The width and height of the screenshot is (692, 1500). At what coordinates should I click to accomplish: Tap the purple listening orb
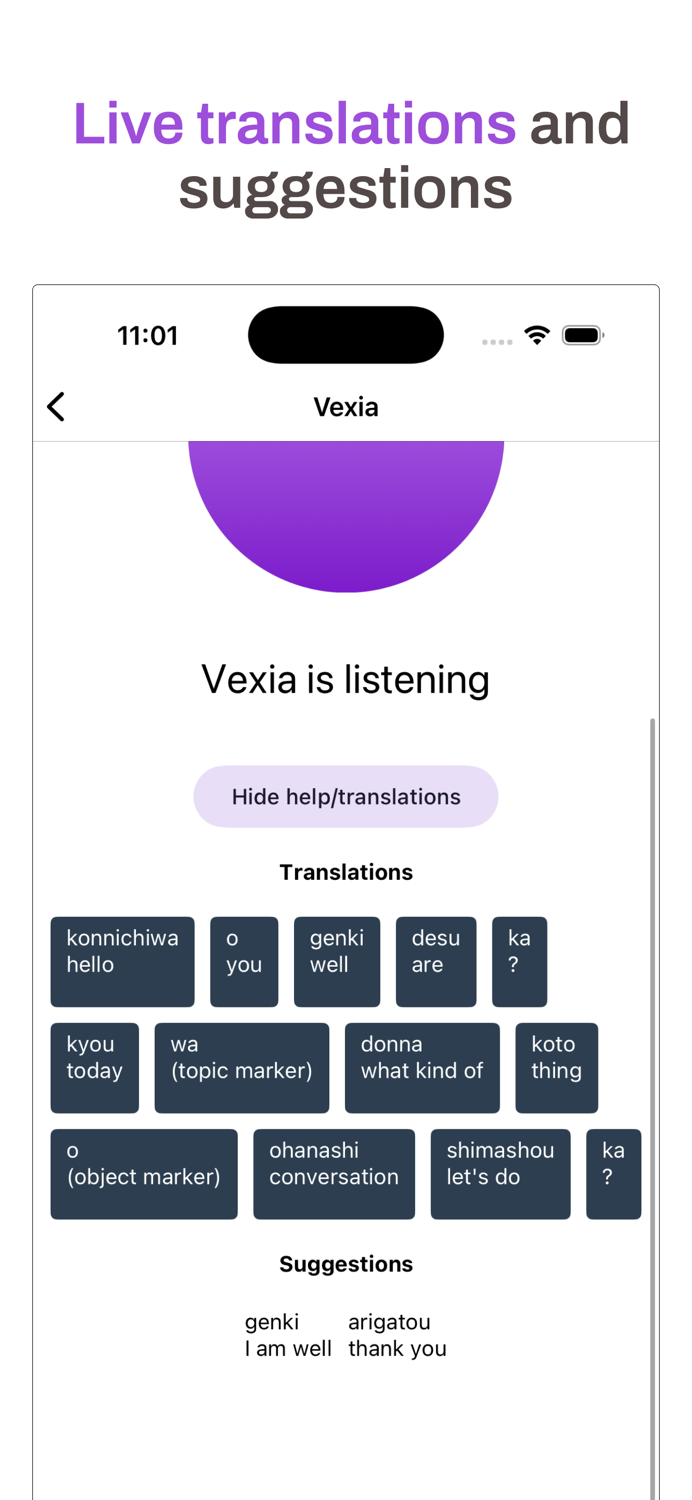coord(346,510)
